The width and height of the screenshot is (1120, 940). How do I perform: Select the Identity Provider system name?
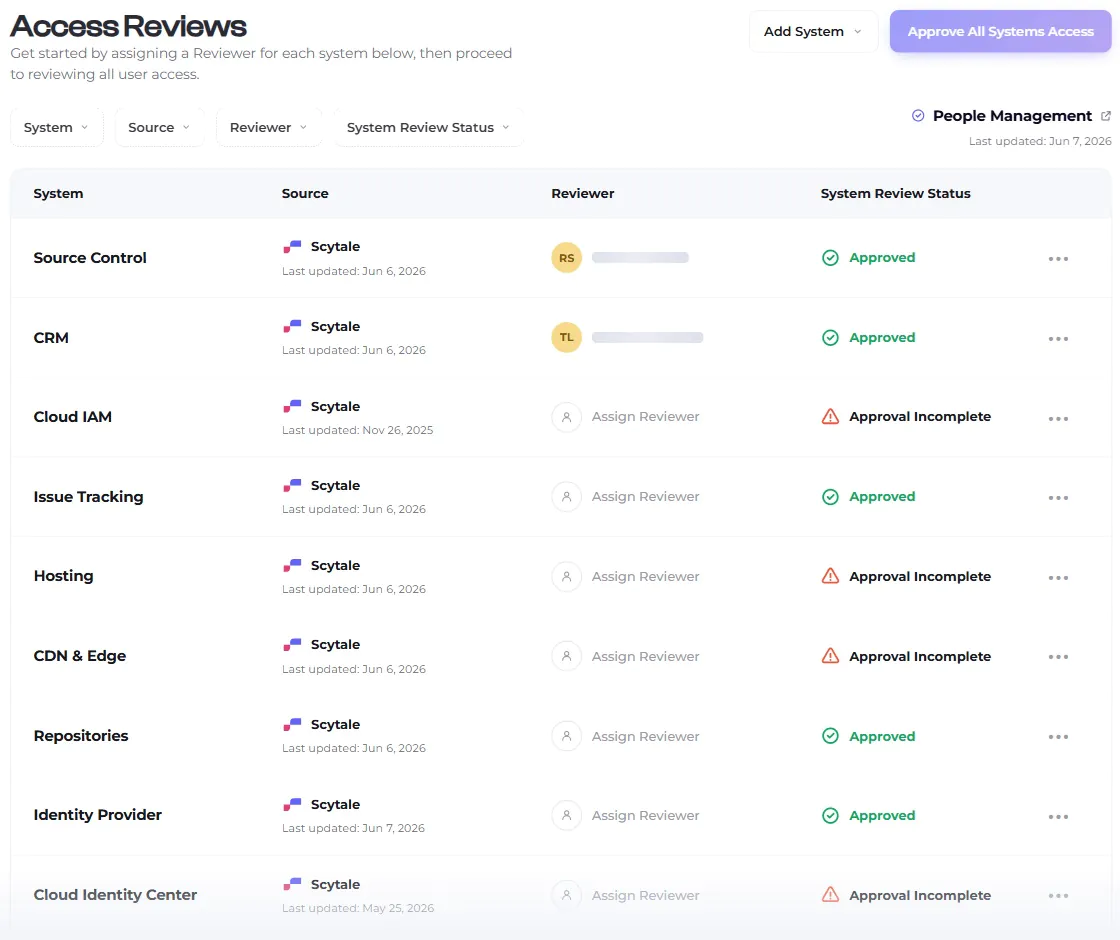coord(97,815)
